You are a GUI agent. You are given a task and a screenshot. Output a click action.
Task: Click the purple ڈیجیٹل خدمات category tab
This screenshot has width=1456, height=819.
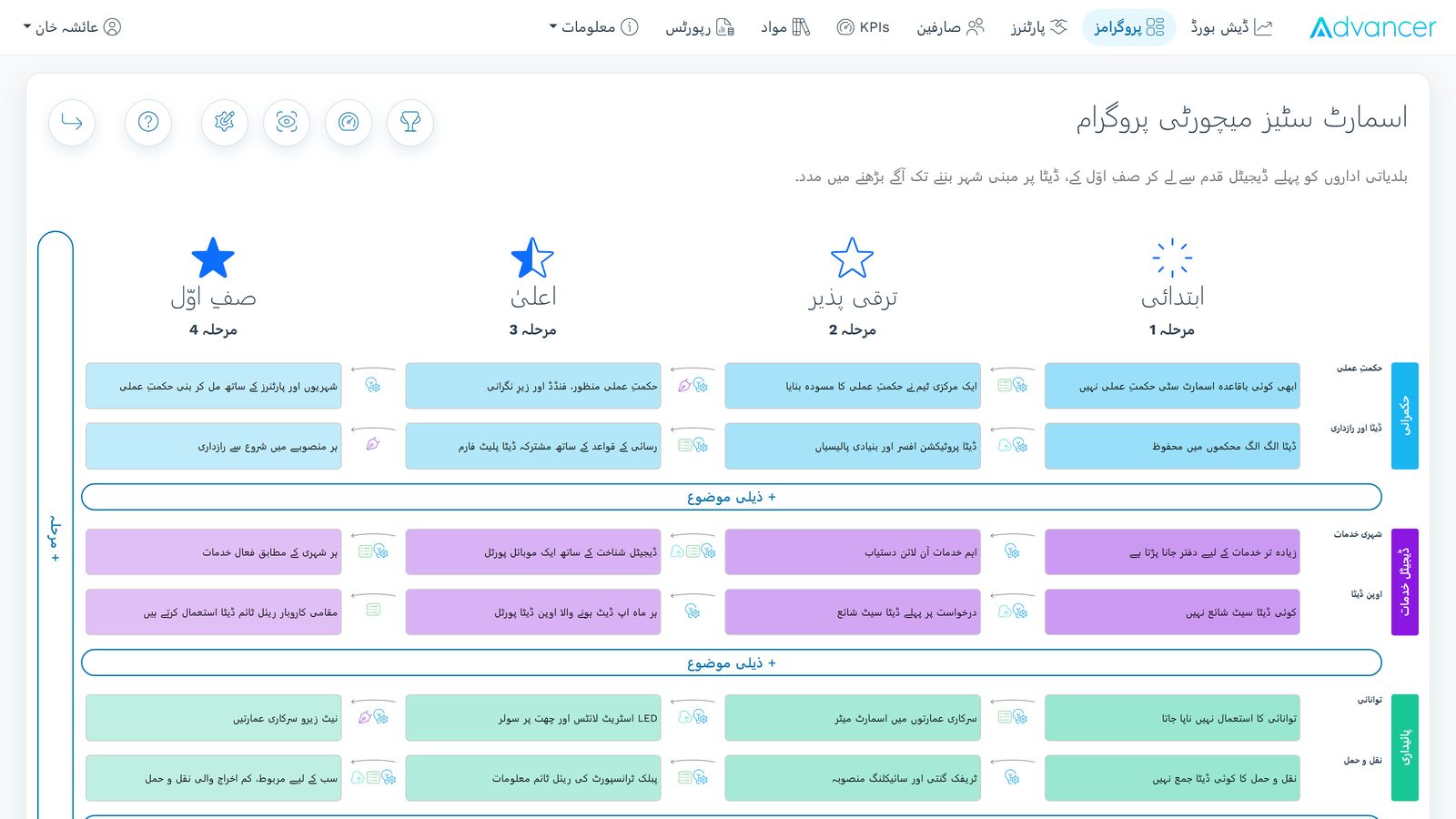(1405, 581)
